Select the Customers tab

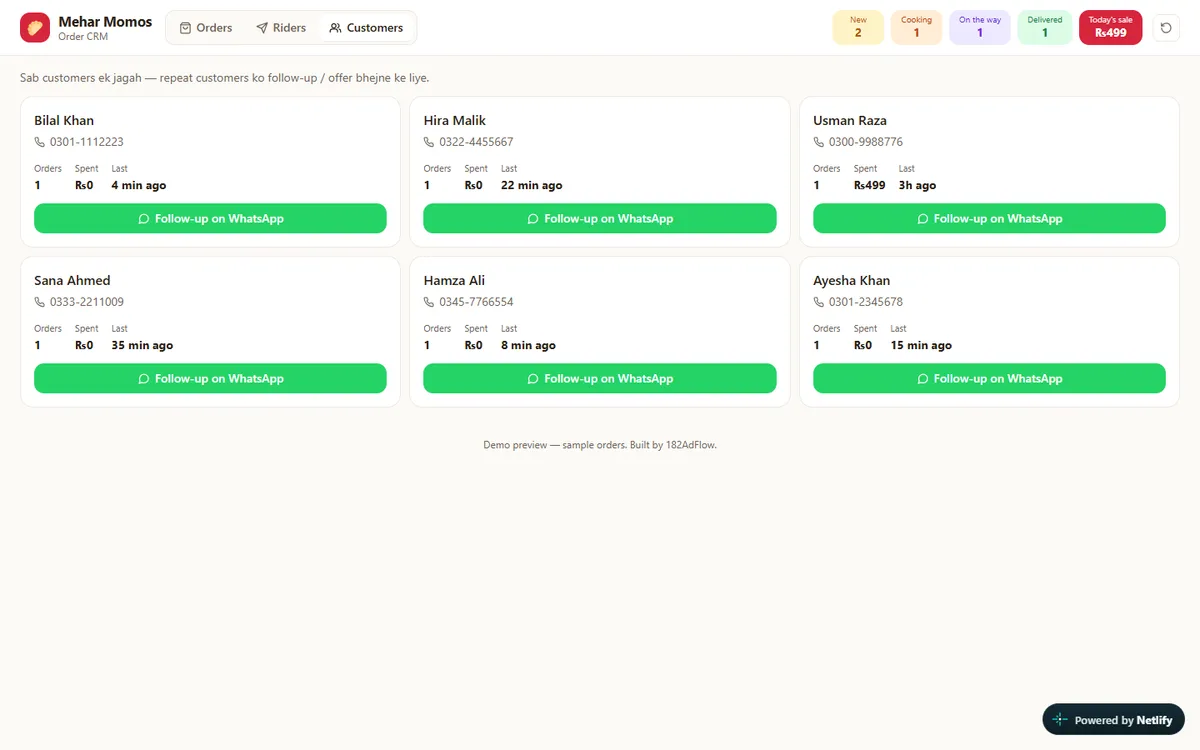pyautogui.click(x=366, y=28)
